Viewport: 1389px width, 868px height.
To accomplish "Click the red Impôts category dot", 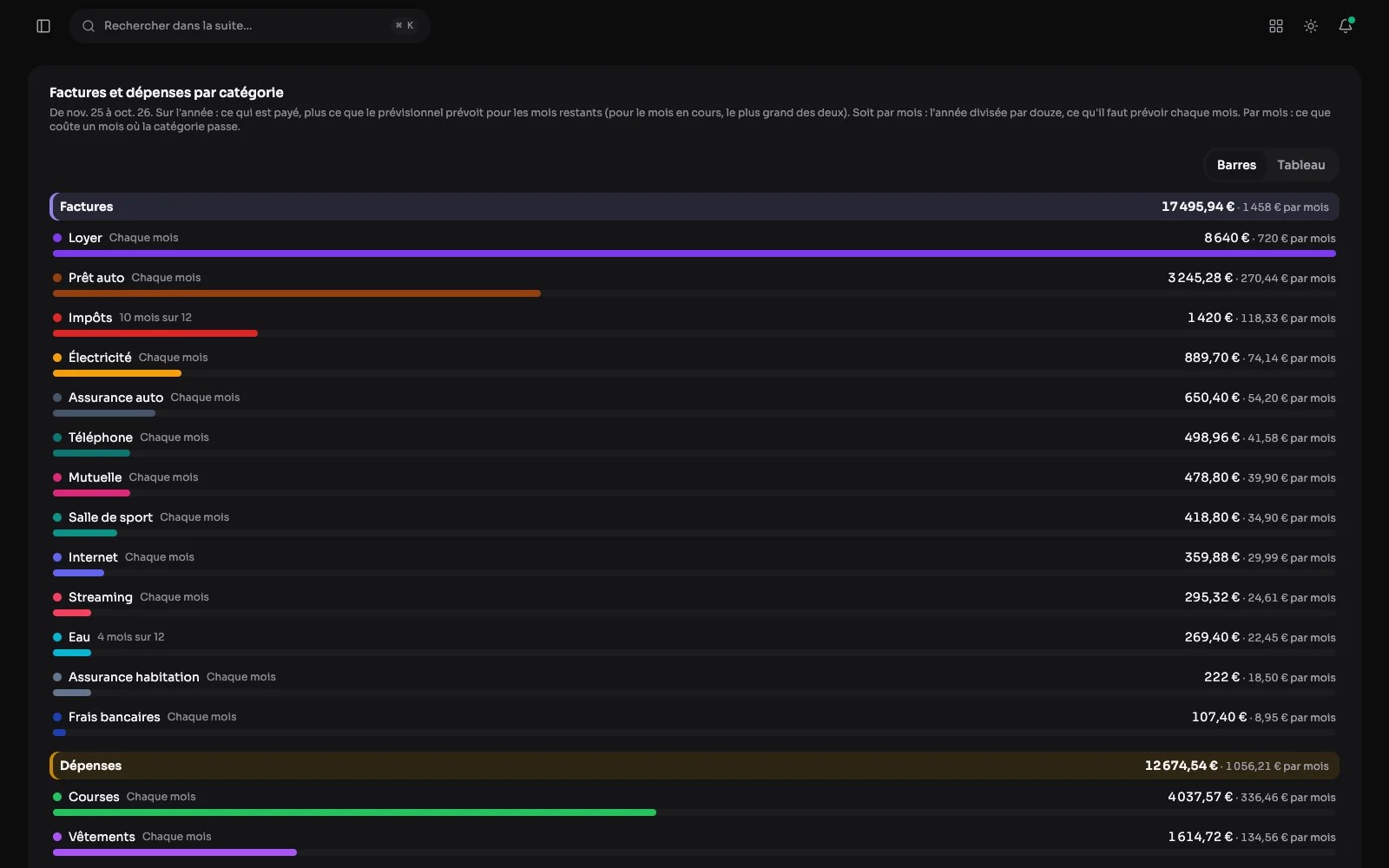I will 57,318.
